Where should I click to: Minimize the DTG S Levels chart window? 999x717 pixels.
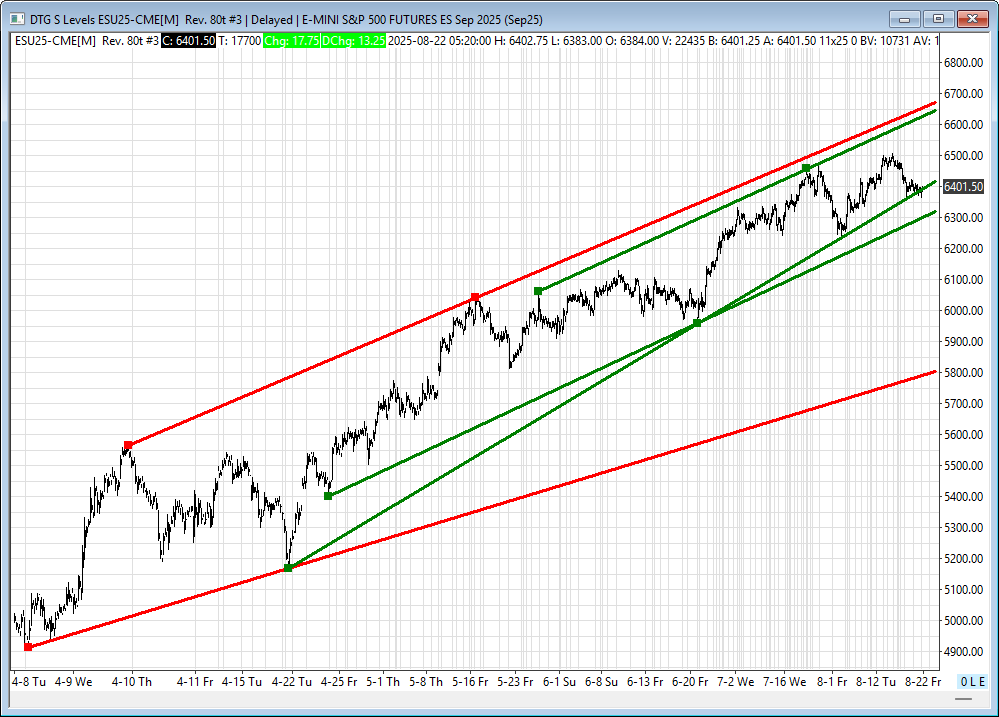(905, 19)
